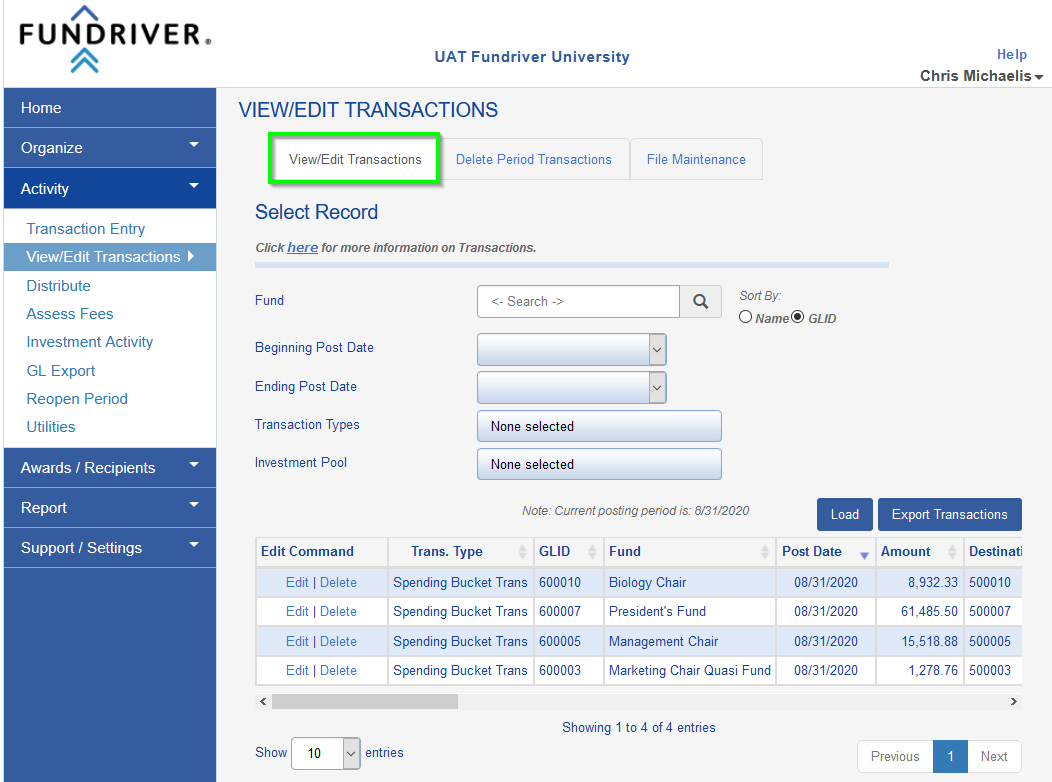
Task: Open Utilities sidebar item
Action: coord(50,427)
